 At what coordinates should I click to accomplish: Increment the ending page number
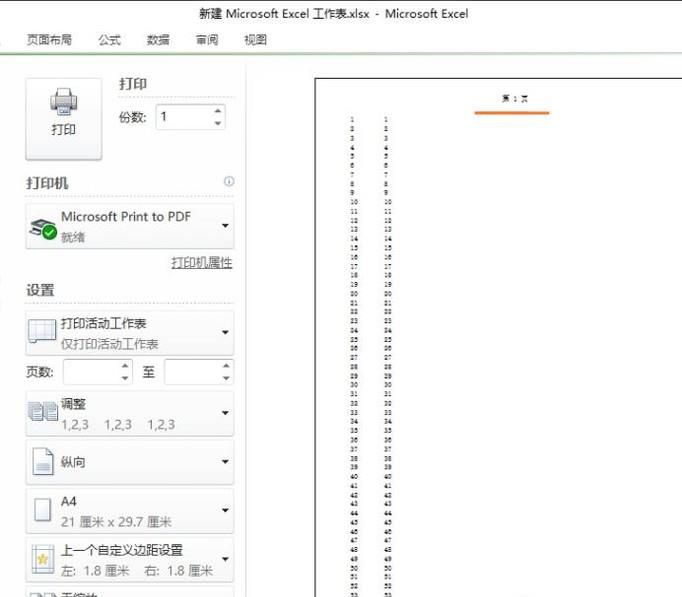coord(226,366)
